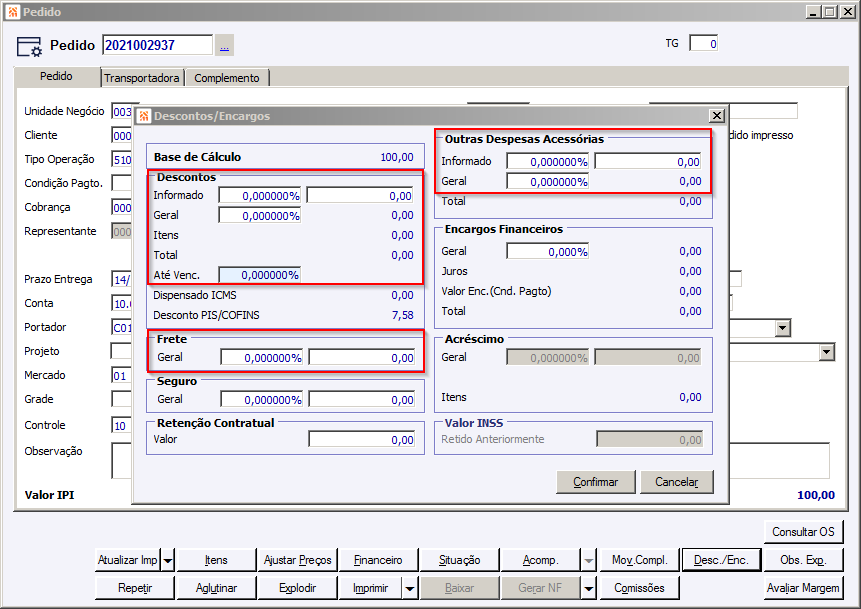This screenshot has height=609, width=861.
Task: Open the combo box right of Projeto row
Action: point(827,352)
